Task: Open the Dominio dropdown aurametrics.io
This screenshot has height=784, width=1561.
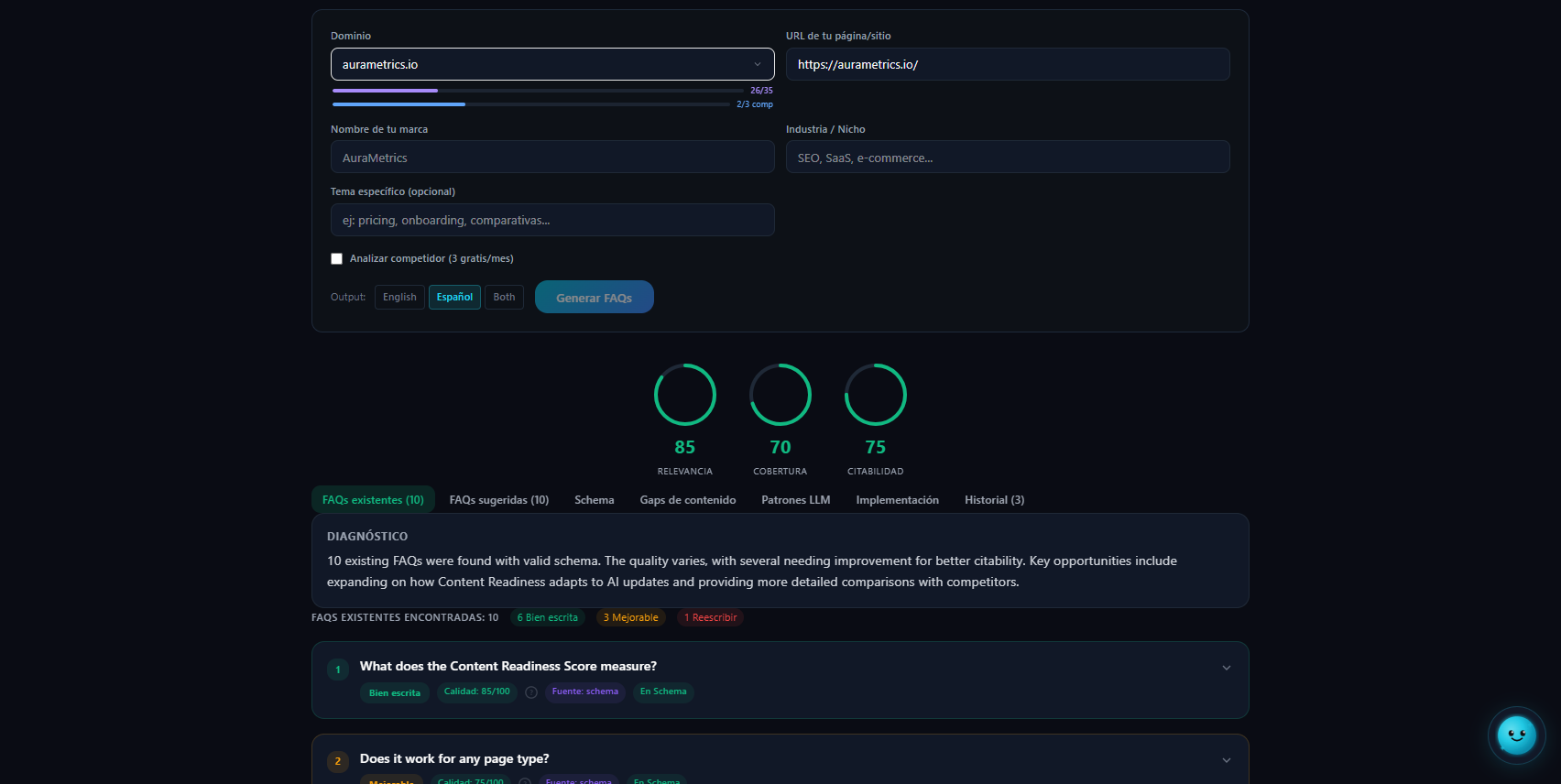Action: pyautogui.click(x=552, y=64)
